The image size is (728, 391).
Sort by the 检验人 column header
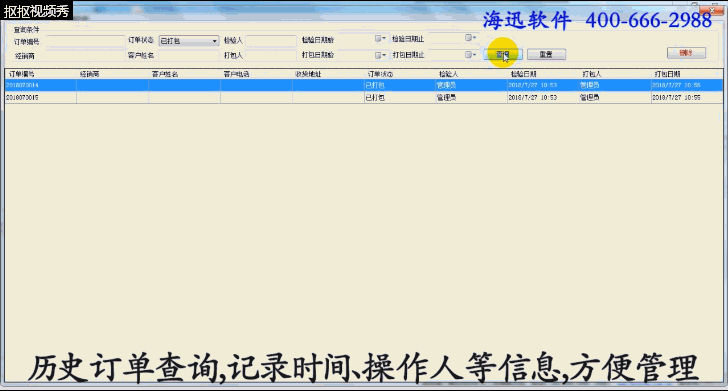[471, 74]
